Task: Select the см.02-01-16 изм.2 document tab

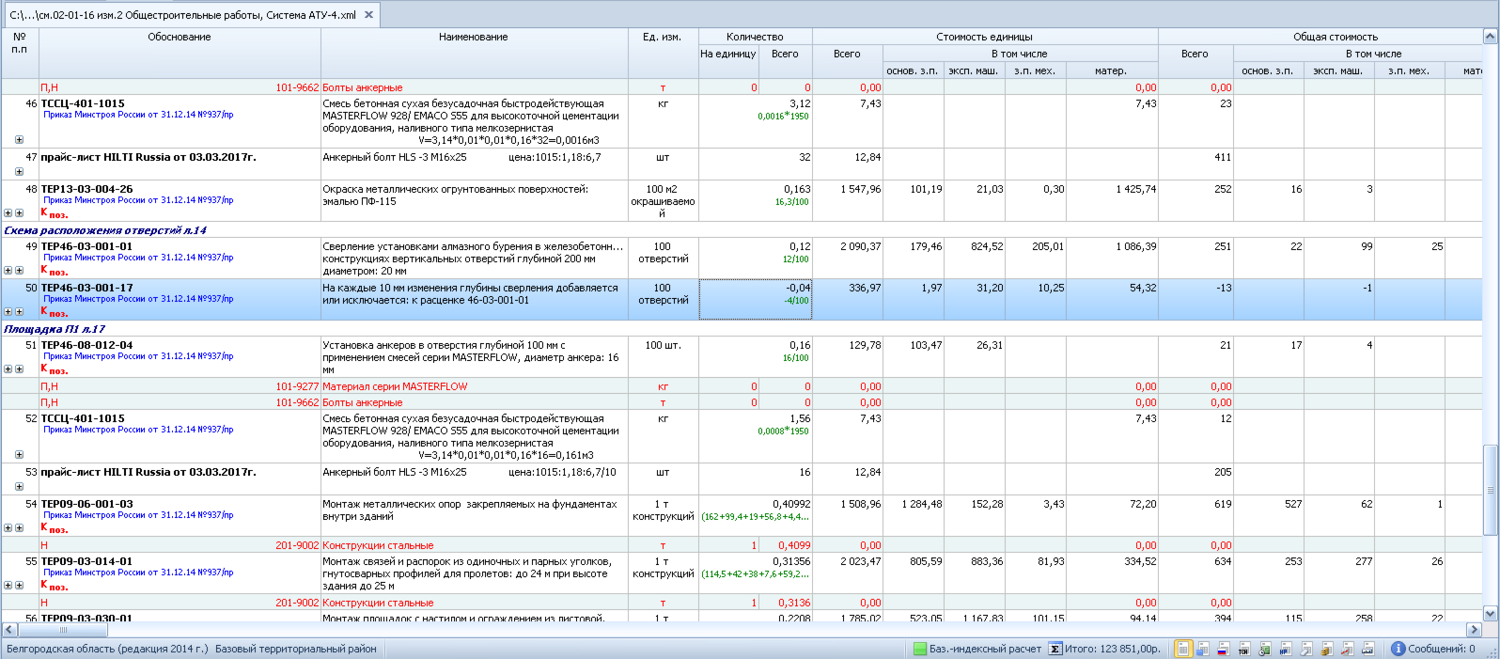Action: [x=181, y=15]
